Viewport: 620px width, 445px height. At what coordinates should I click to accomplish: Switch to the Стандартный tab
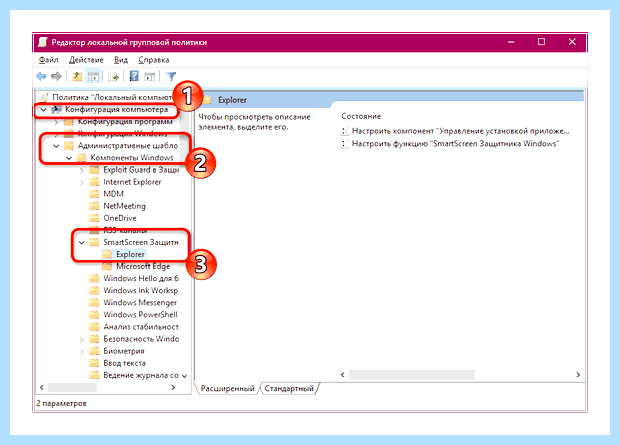click(x=289, y=388)
